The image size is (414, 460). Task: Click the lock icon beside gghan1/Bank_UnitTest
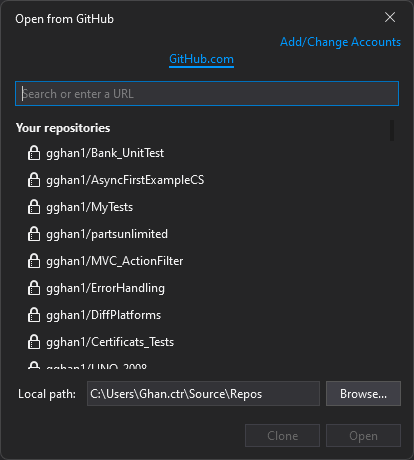34,153
